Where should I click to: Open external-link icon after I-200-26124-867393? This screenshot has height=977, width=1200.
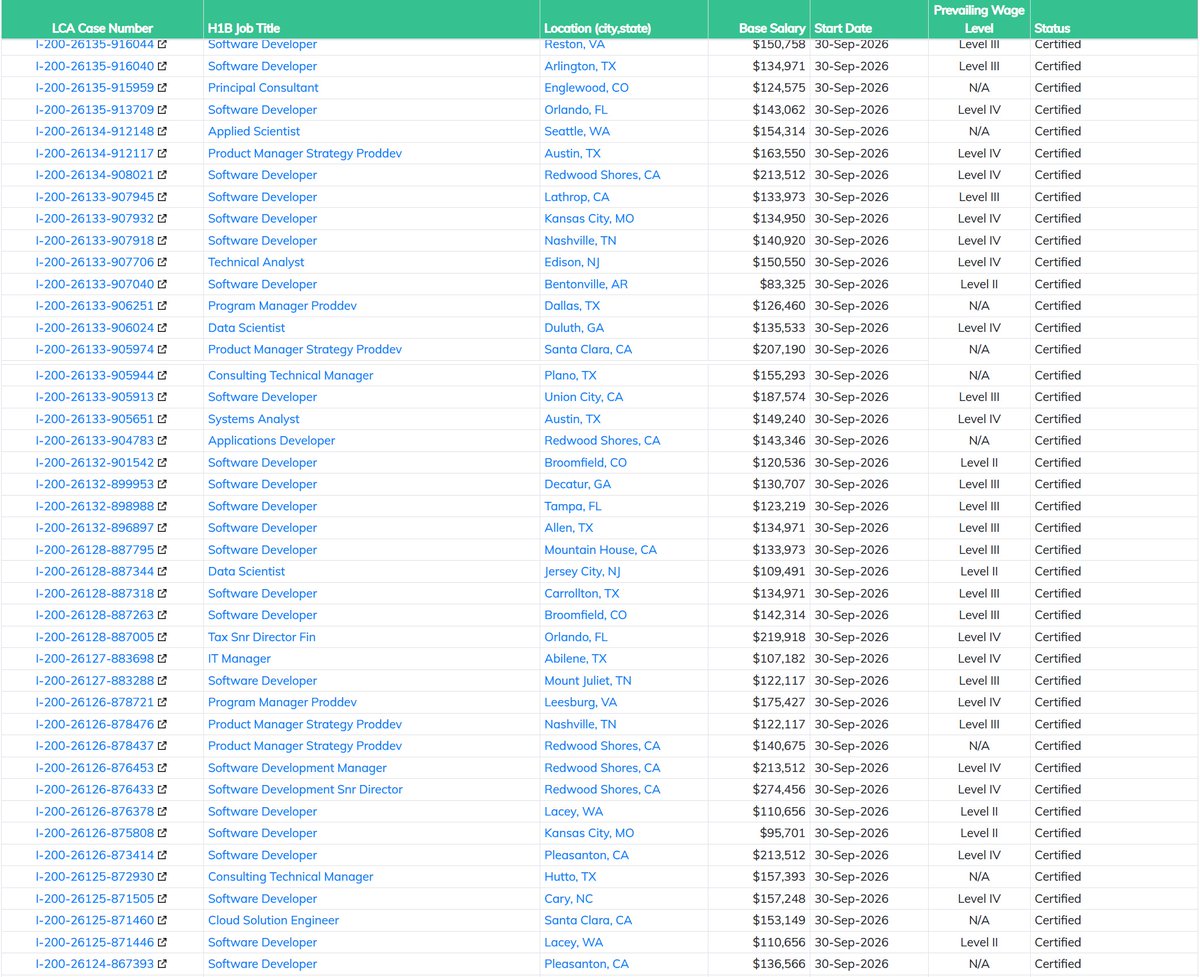[x=162, y=964]
